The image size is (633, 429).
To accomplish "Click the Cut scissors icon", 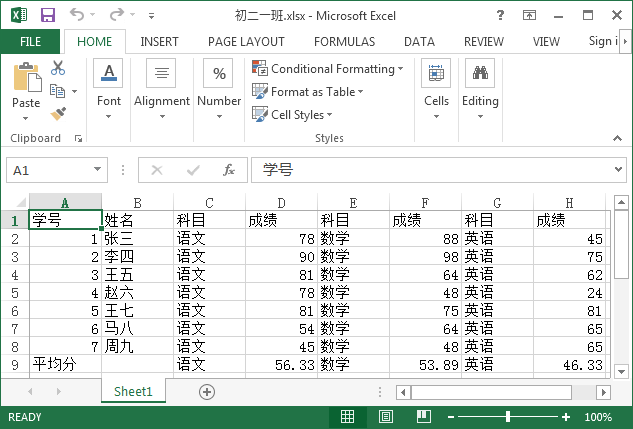I will pos(58,68).
